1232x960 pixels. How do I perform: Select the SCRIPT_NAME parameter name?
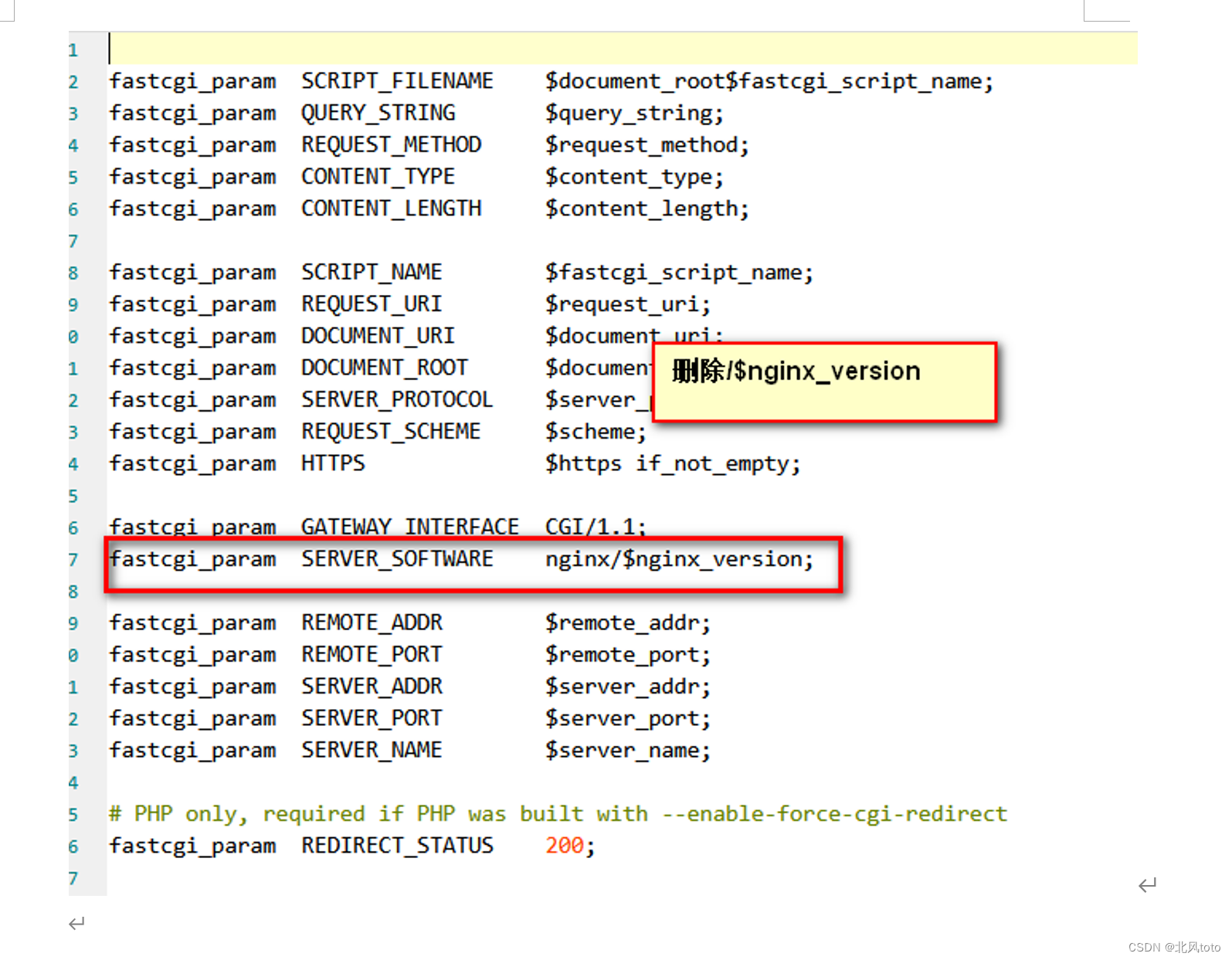coord(372,273)
